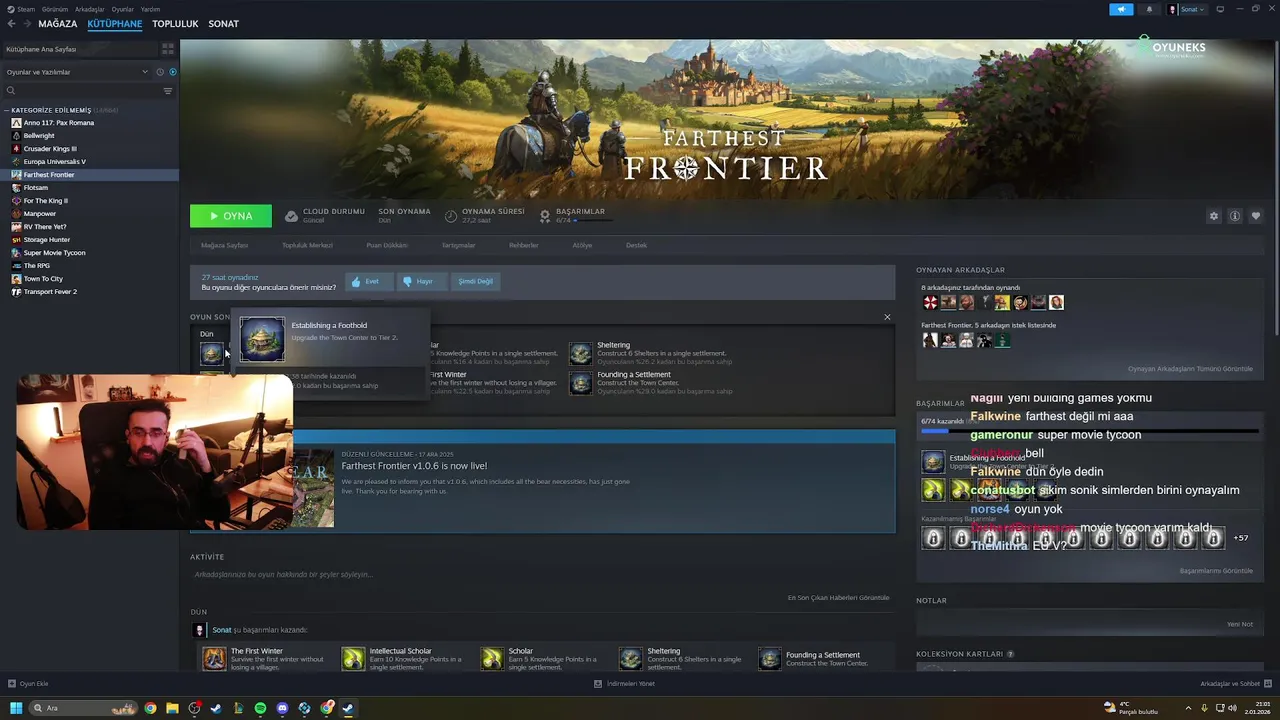The height and width of the screenshot is (720, 1280).
Task: Go back with the navigation arrow
Action: pos(11,24)
